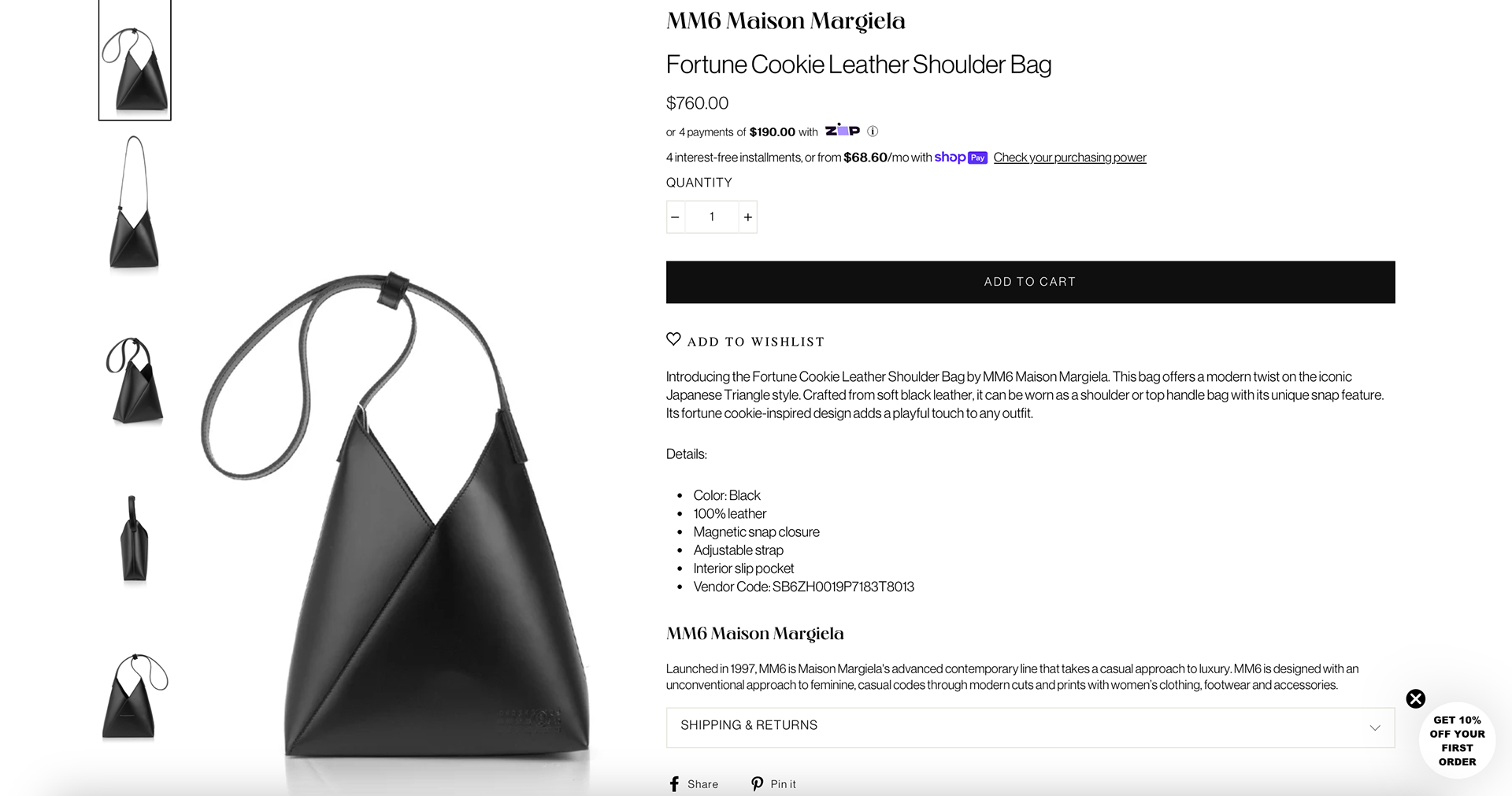Expand Shipping & Returns section
The width and height of the screenshot is (1512, 796).
tap(1030, 728)
